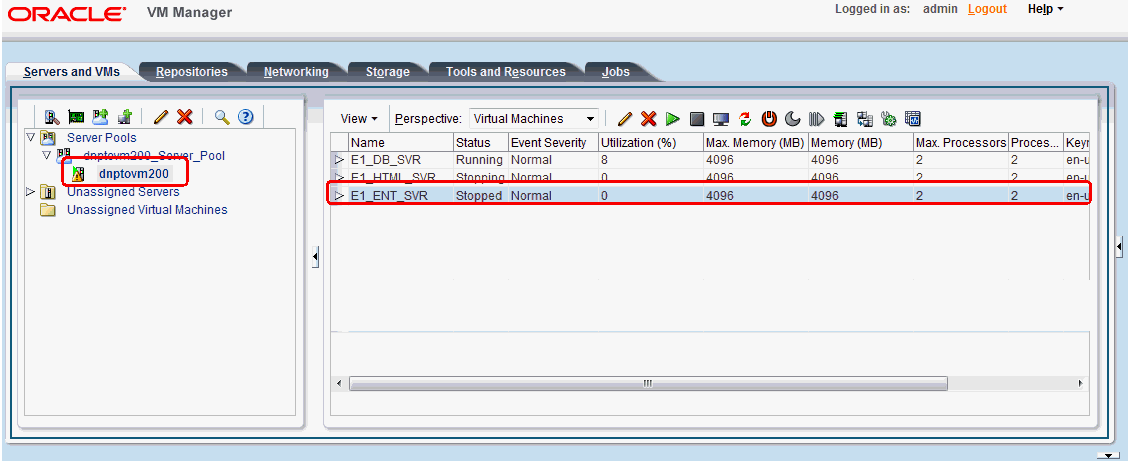Image resolution: width=1128 pixels, height=461 pixels.
Task: Click the Migrate VM server icon
Action: pos(841,119)
